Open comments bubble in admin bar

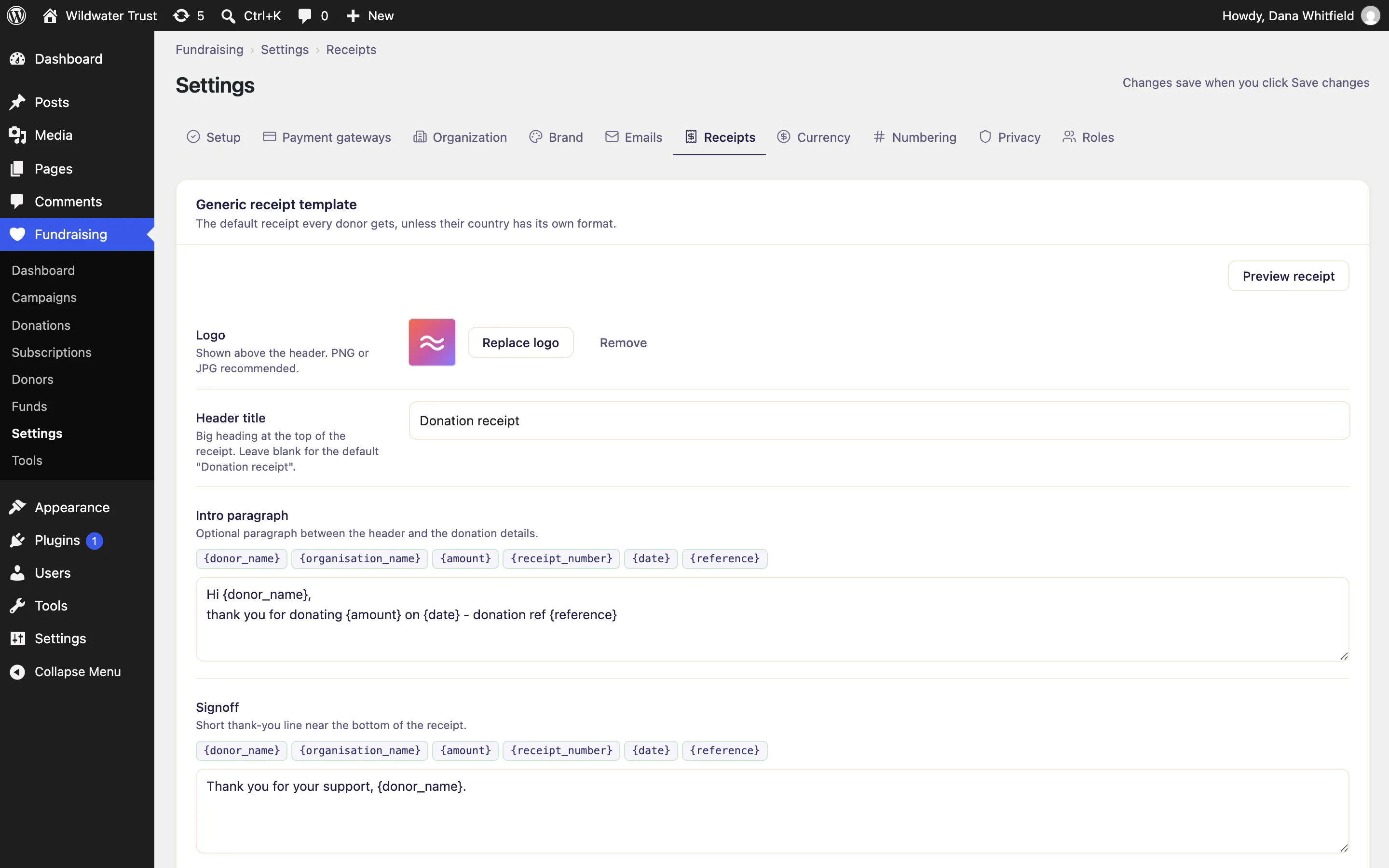[x=313, y=15]
